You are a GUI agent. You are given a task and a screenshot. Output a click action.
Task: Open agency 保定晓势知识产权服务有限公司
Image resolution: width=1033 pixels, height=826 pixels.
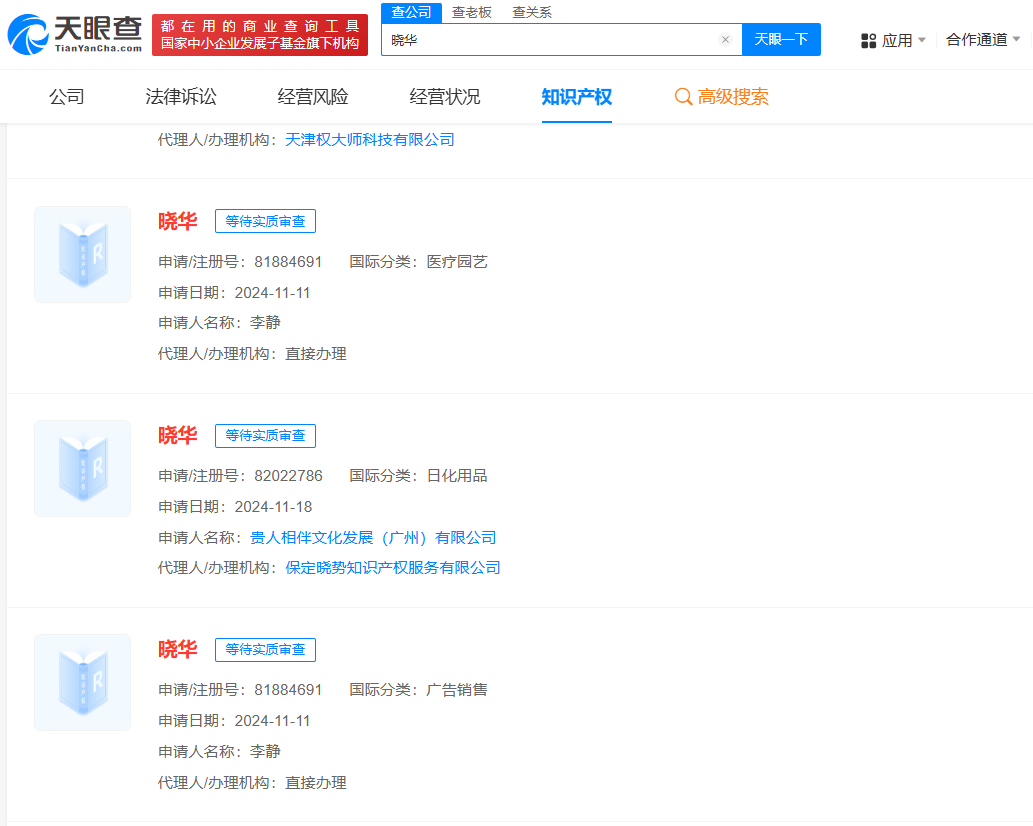pyautogui.click(x=393, y=568)
